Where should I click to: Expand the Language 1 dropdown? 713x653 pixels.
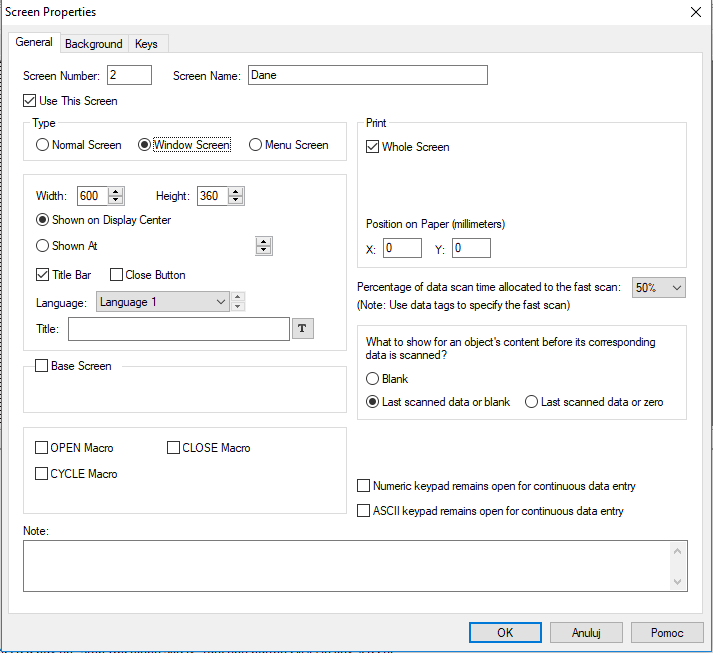(x=162, y=302)
